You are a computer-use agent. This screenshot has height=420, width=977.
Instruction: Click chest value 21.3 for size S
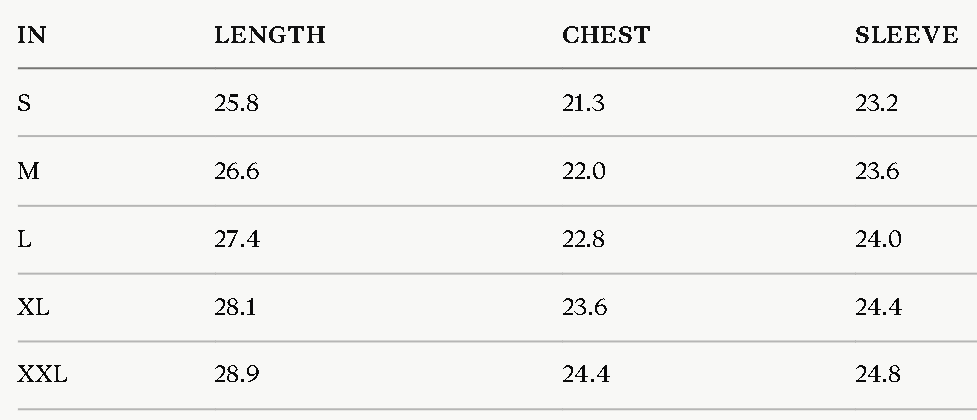click(x=583, y=103)
